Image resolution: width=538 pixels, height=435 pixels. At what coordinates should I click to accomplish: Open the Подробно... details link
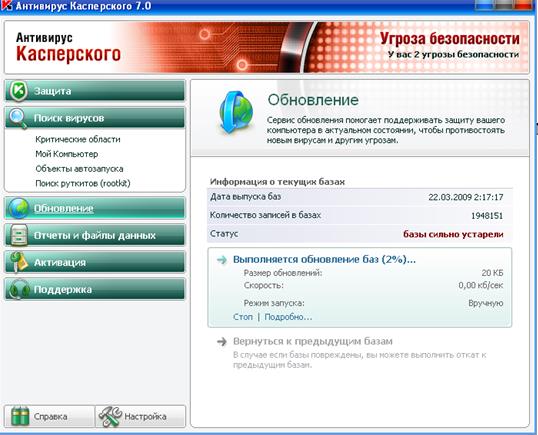tap(288, 317)
